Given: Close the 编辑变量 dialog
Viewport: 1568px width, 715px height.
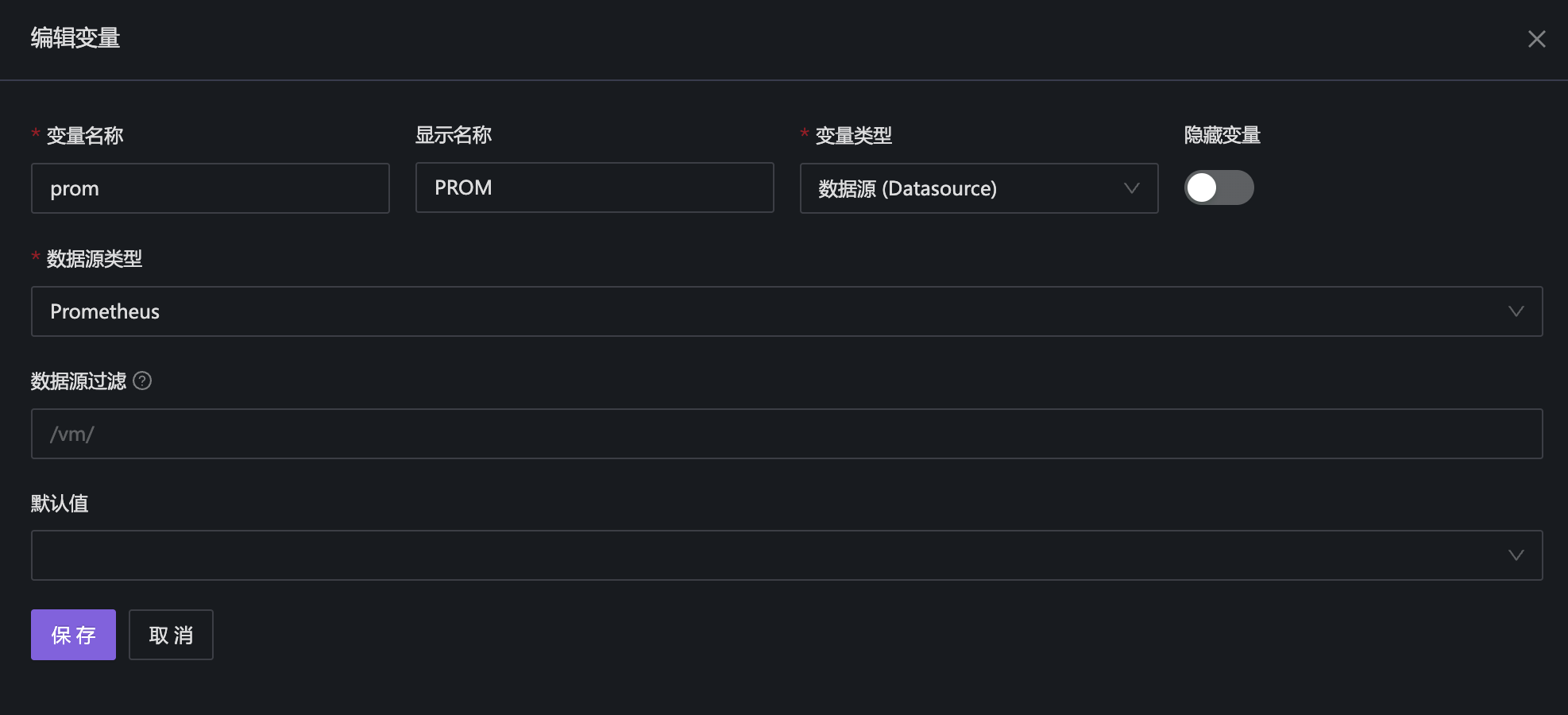Looking at the screenshot, I should pyautogui.click(x=1536, y=39).
